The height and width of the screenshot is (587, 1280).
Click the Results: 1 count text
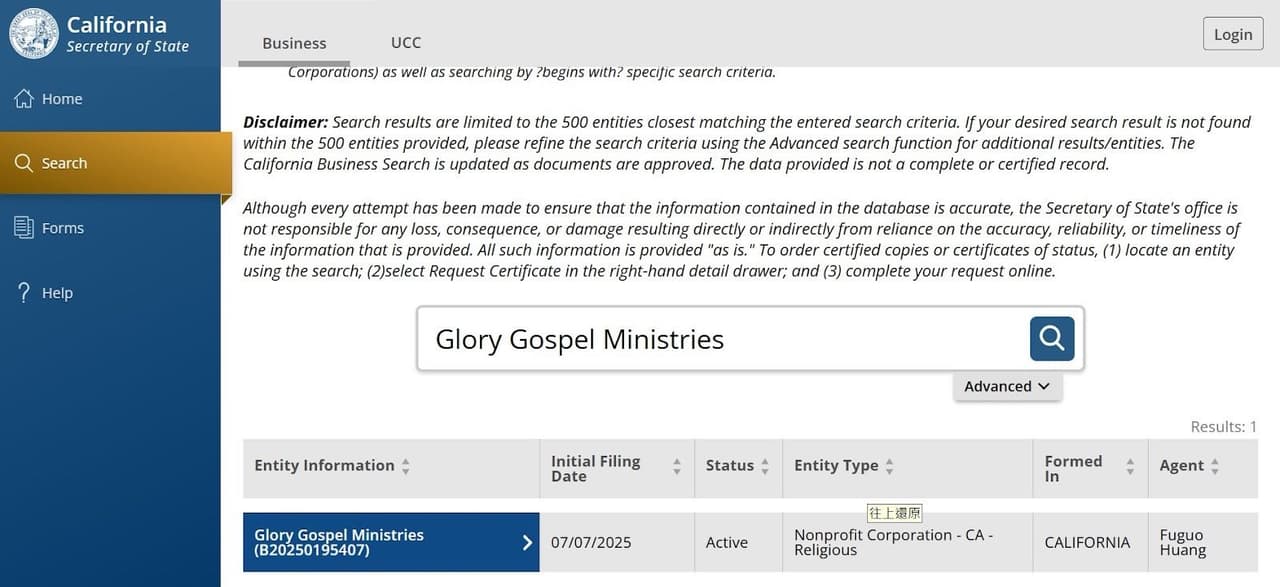click(1224, 427)
